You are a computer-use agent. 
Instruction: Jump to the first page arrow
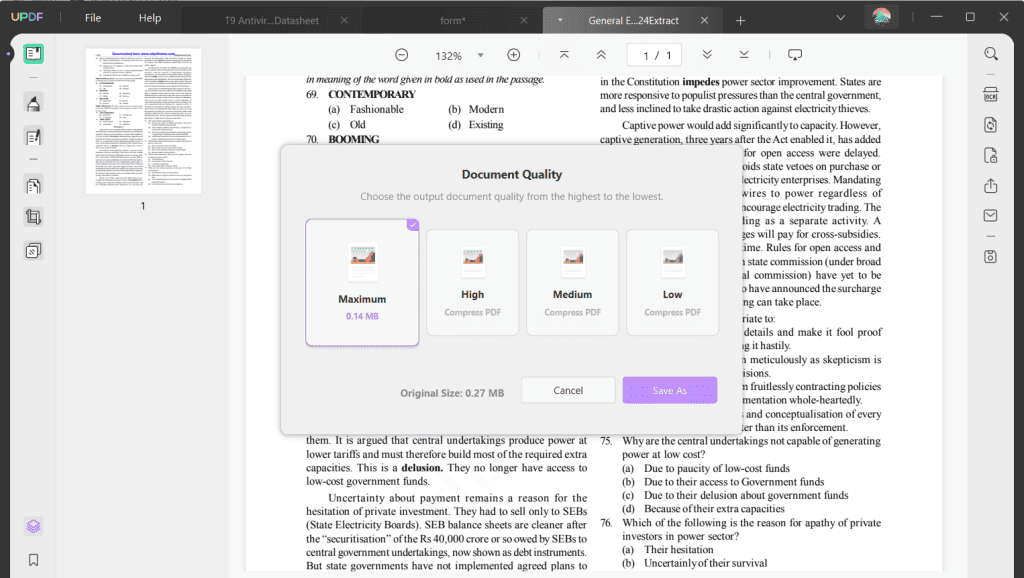[x=564, y=55]
